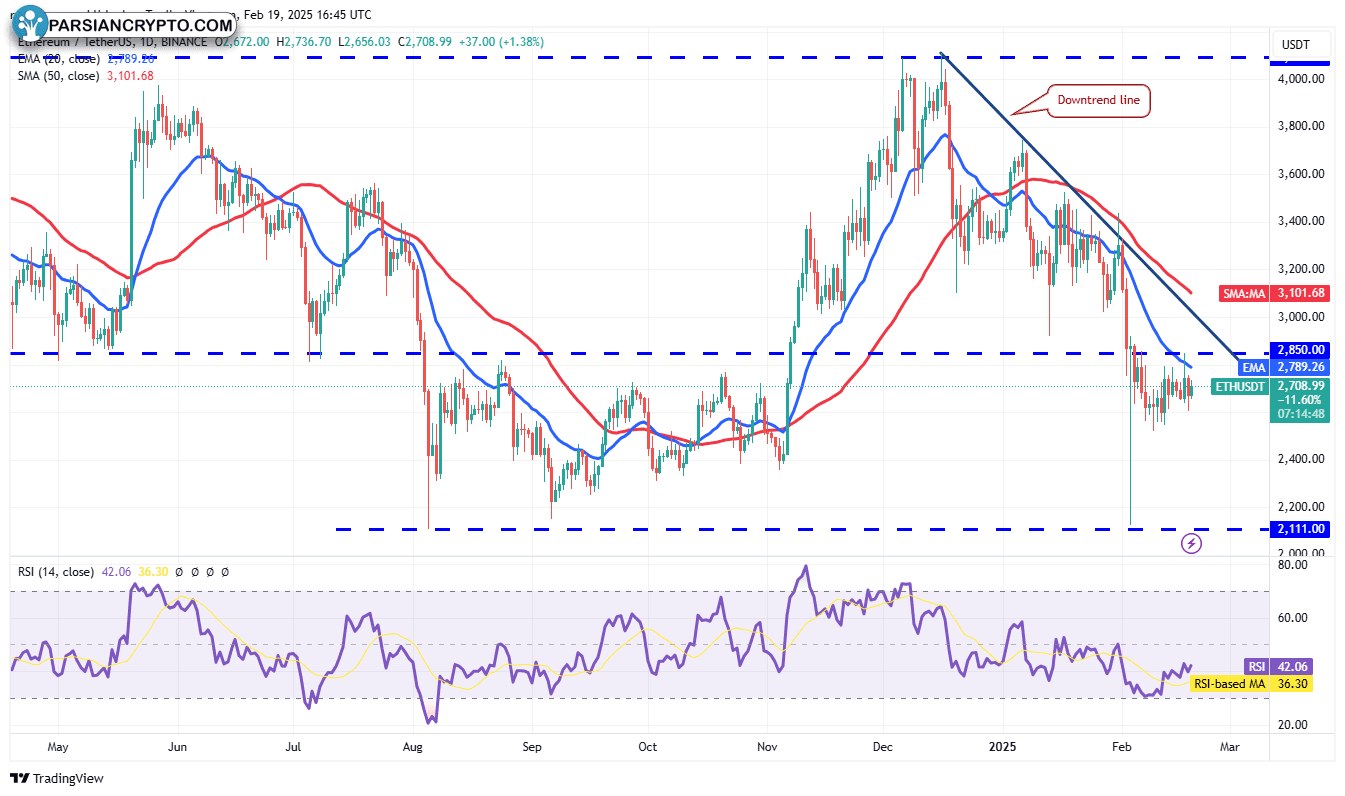Click the 3,000.00 price axis label
Screen dimensions: 1345x796
[1301, 317]
